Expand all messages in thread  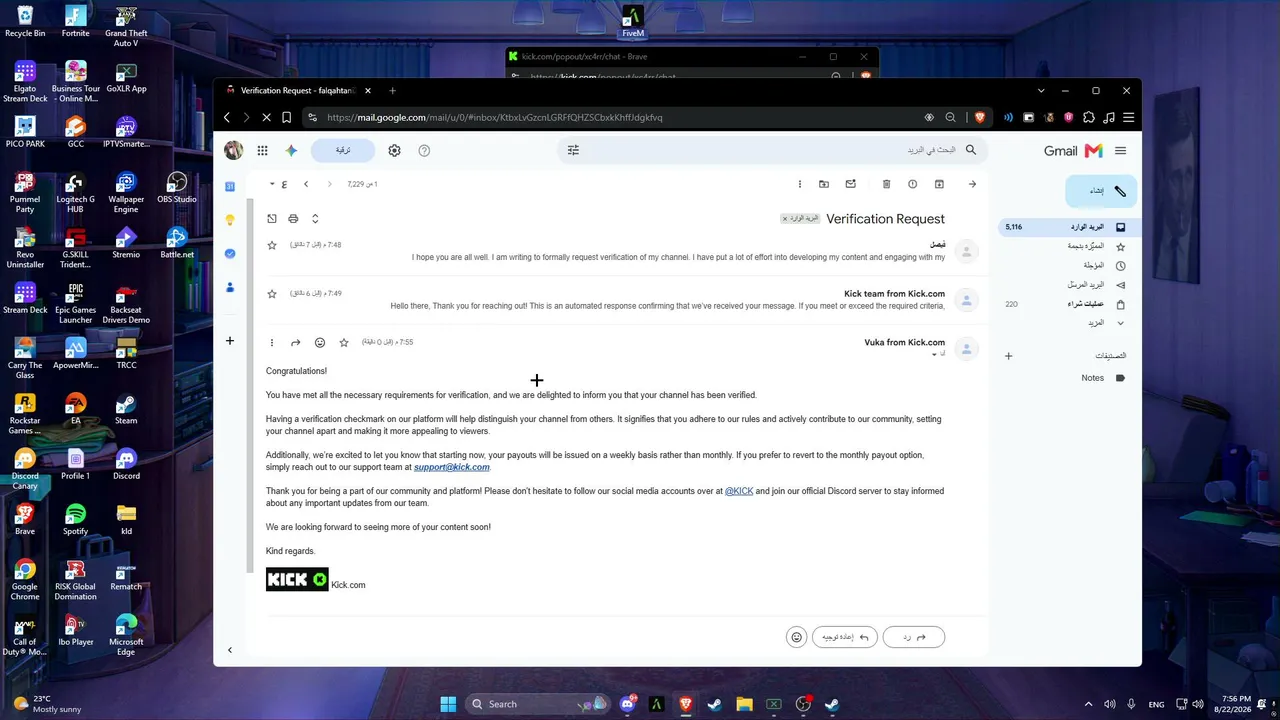click(x=315, y=218)
